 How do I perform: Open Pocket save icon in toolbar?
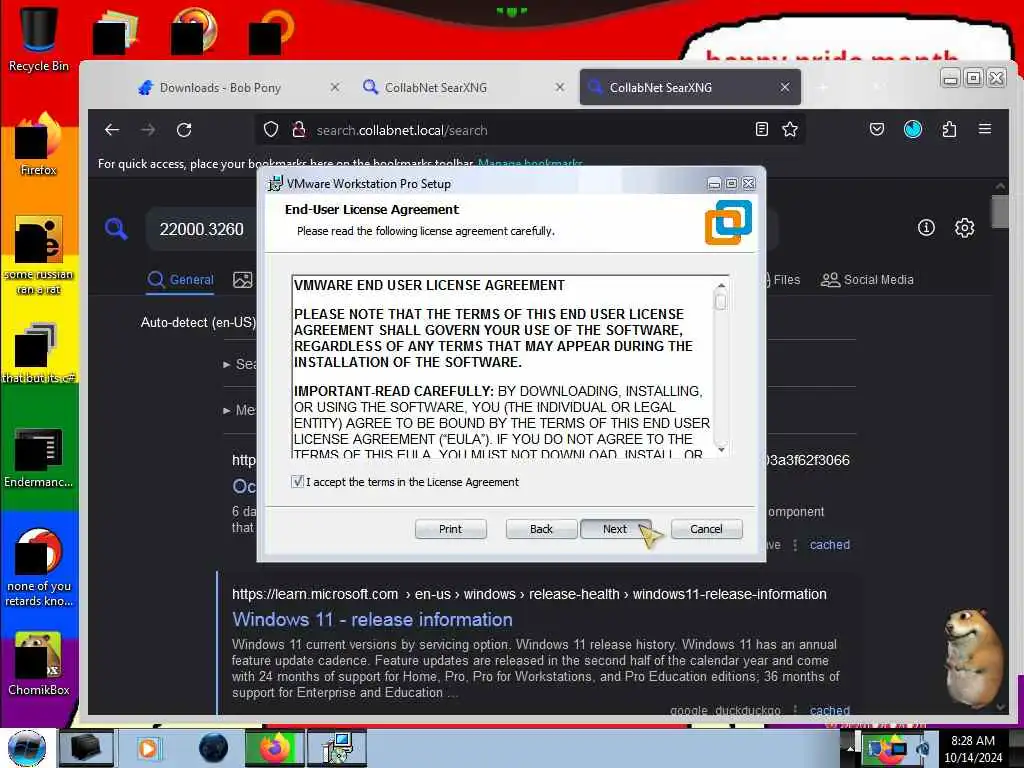[877, 129]
